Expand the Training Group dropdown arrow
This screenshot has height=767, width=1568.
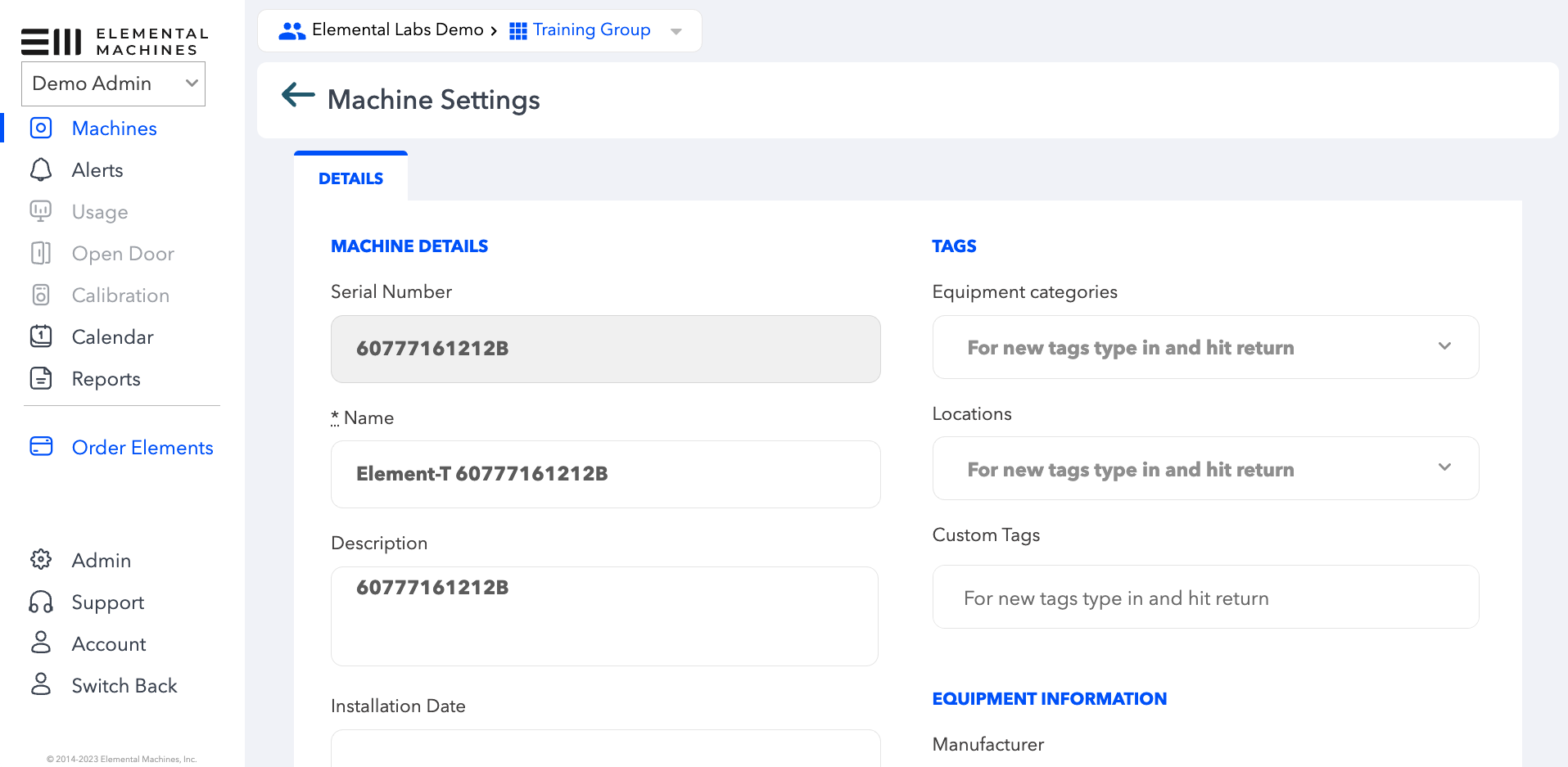point(676,32)
